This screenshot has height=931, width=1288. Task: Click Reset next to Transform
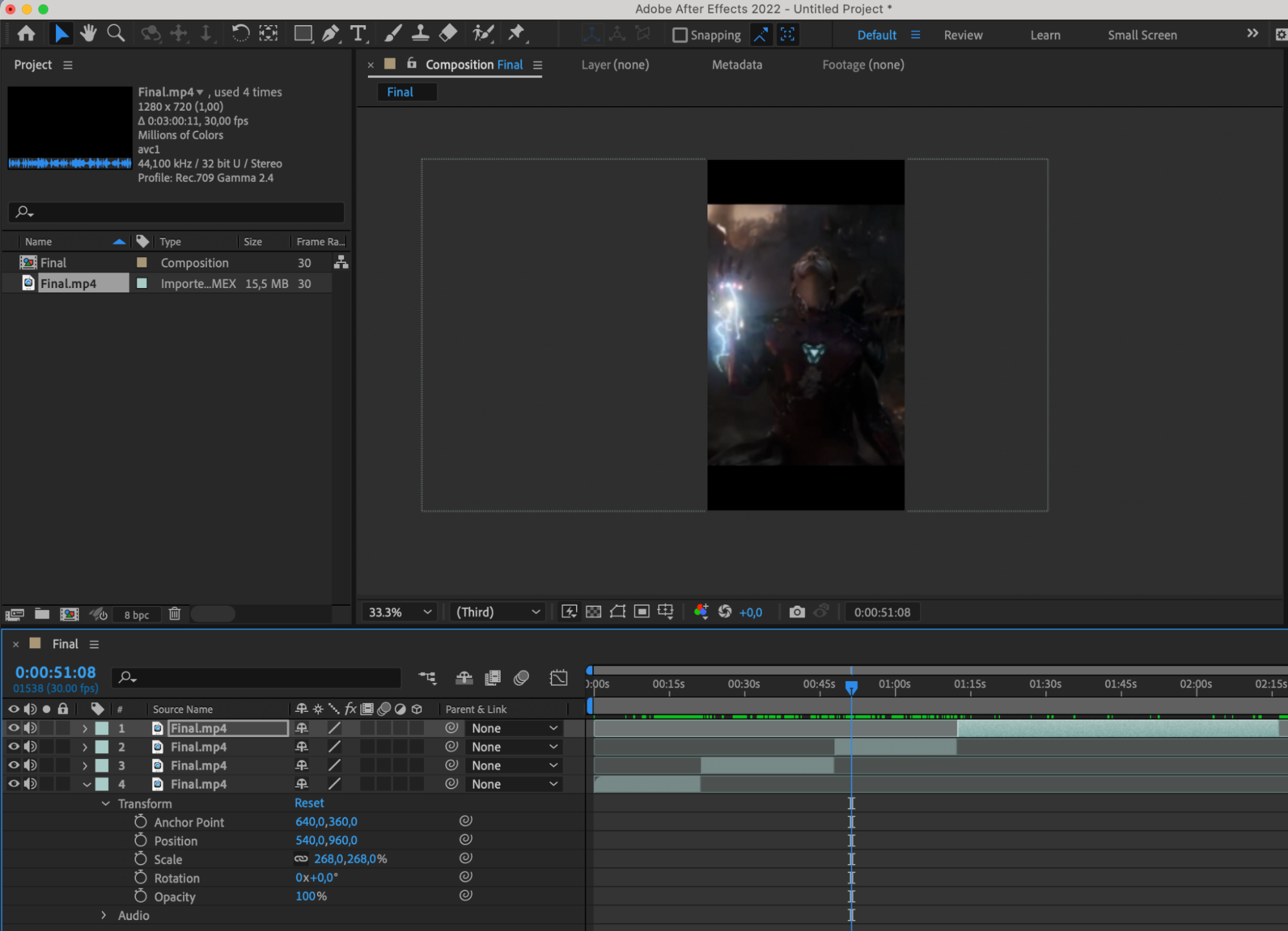tap(309, 803)
